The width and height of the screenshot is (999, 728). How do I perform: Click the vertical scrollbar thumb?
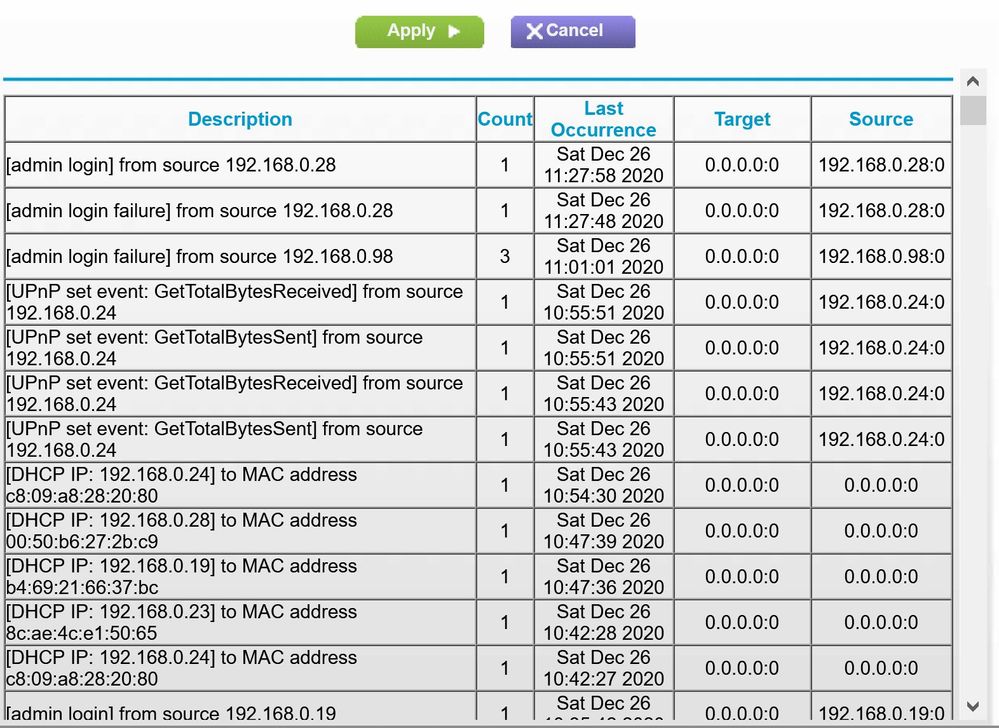coord(972,111)
